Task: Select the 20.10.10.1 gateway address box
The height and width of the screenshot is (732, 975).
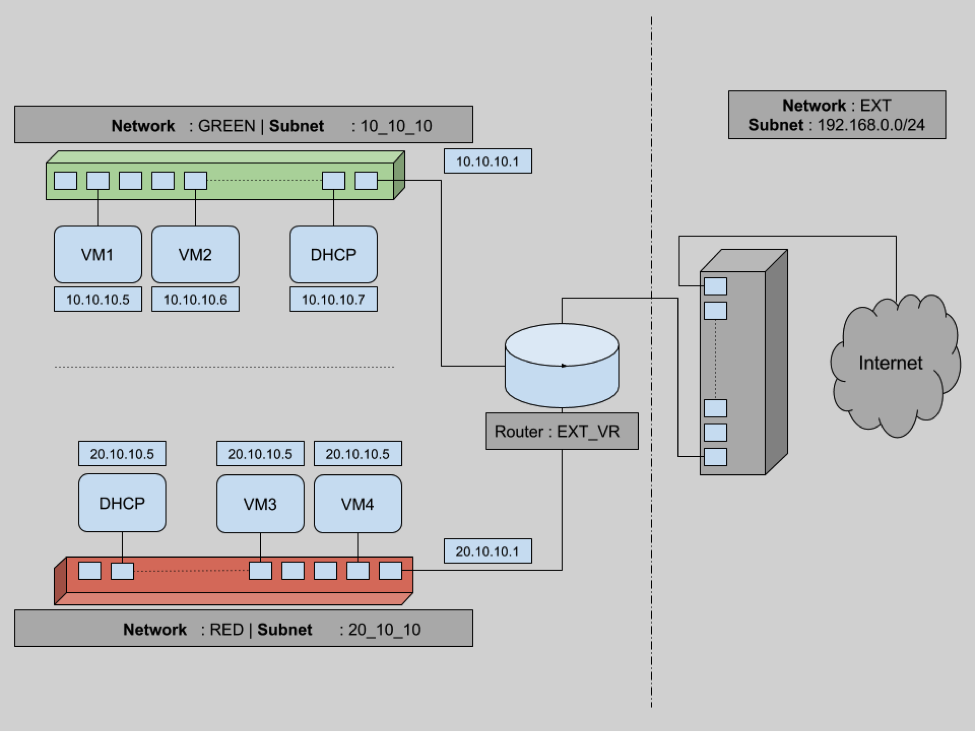Action: 488,550
